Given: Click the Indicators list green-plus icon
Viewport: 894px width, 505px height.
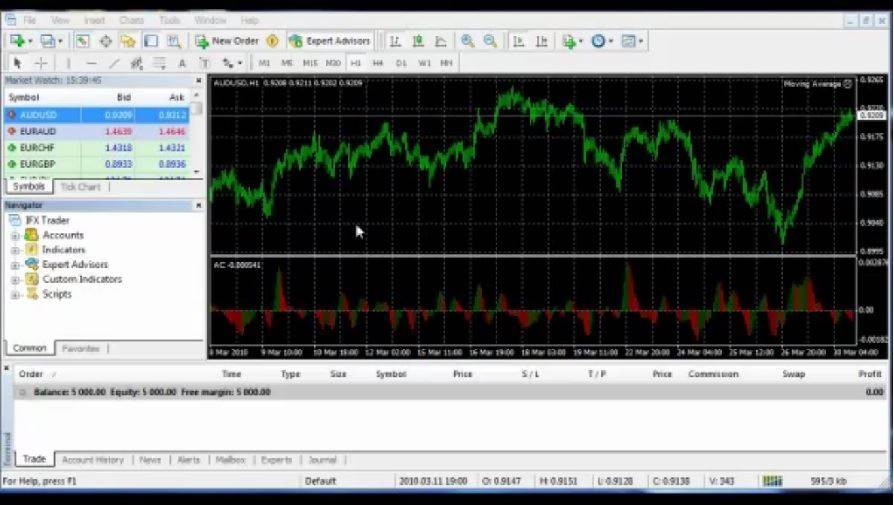Looking at the screenshot, I should coord(569,41).
